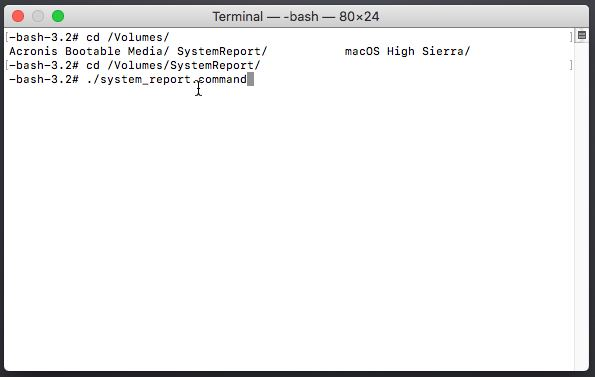
Task: Click the closing bracket mark beside SystemReport command
Action: pyautogui.click(x=571, y=65)
